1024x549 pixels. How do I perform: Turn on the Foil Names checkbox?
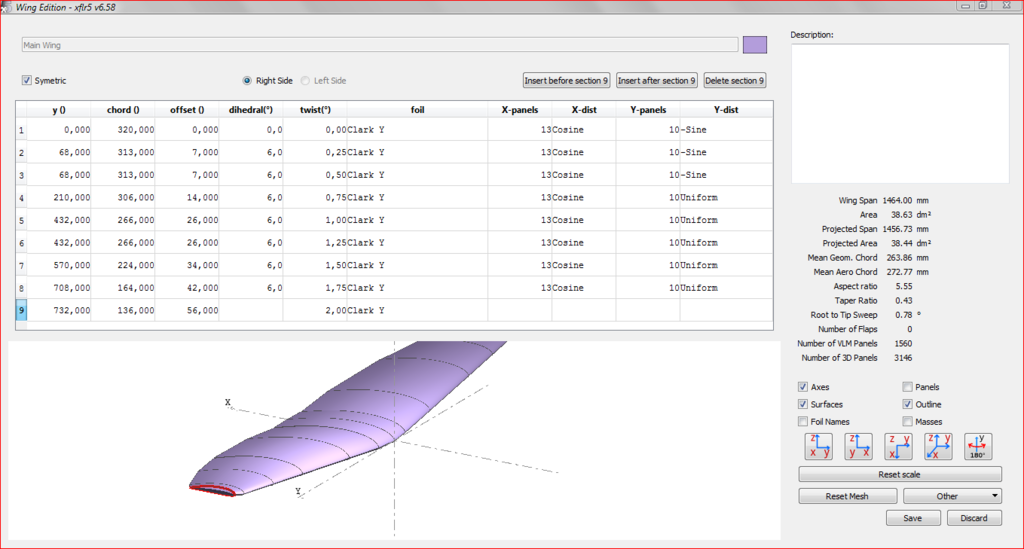click(x=803, y=422)
